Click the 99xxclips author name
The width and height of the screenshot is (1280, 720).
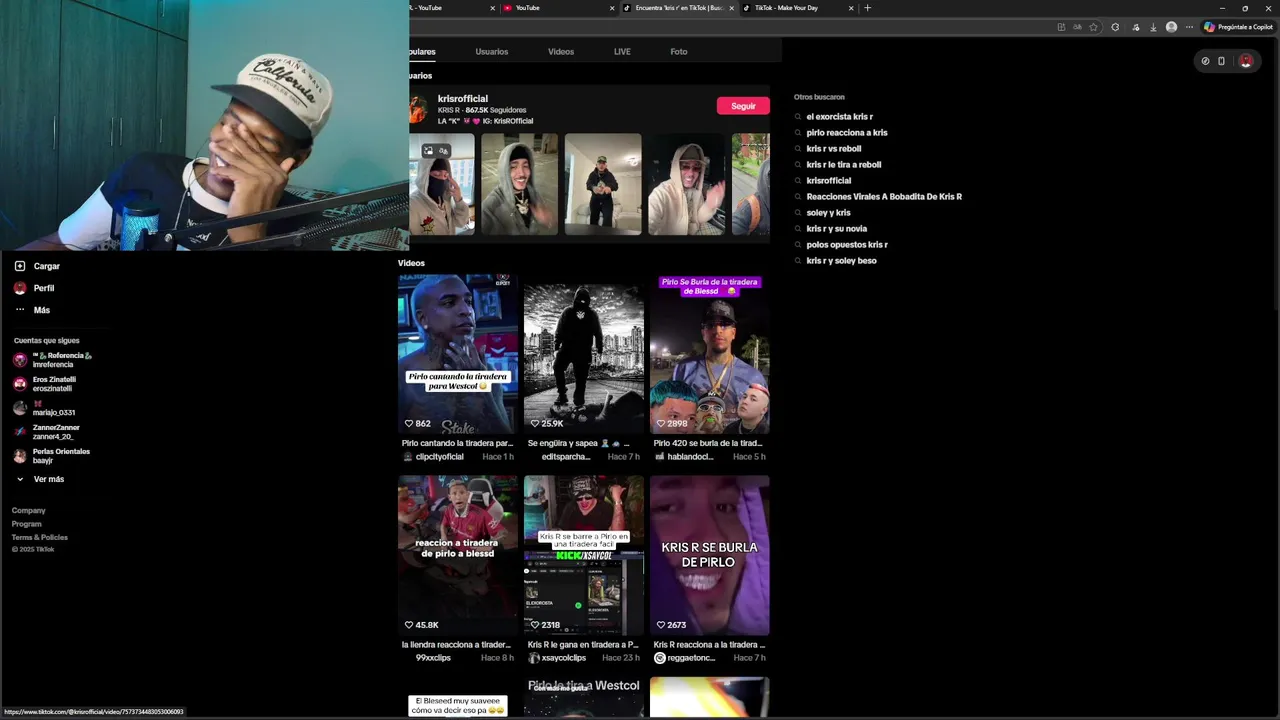[x=433, y=658]
